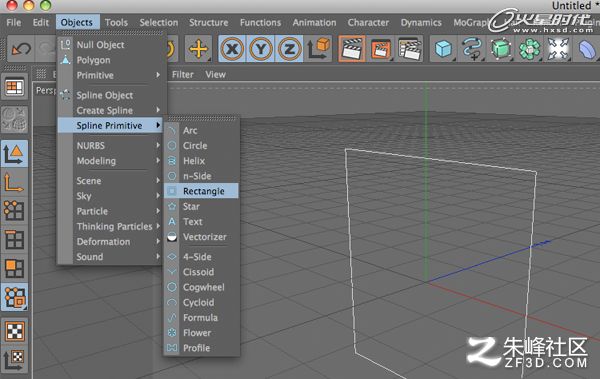
Task: Click the Render View clapperboard icon
Action: 352,49
